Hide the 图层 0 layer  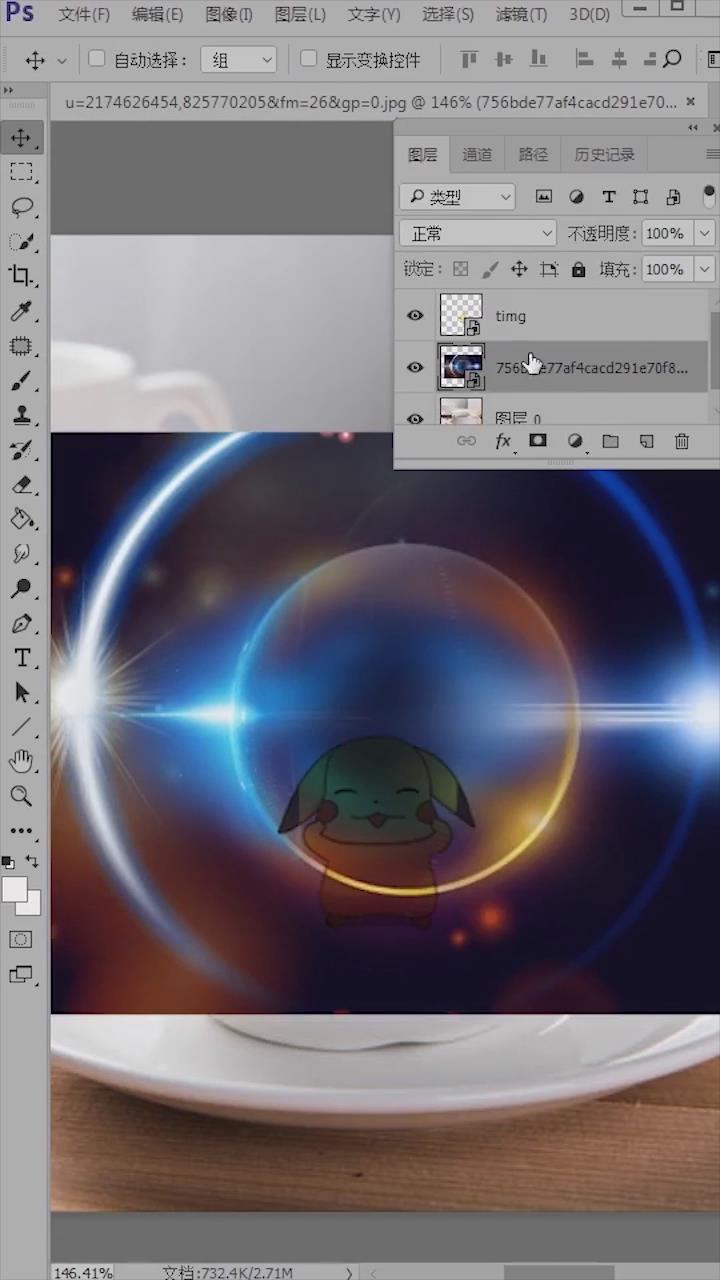coord(414,417)
